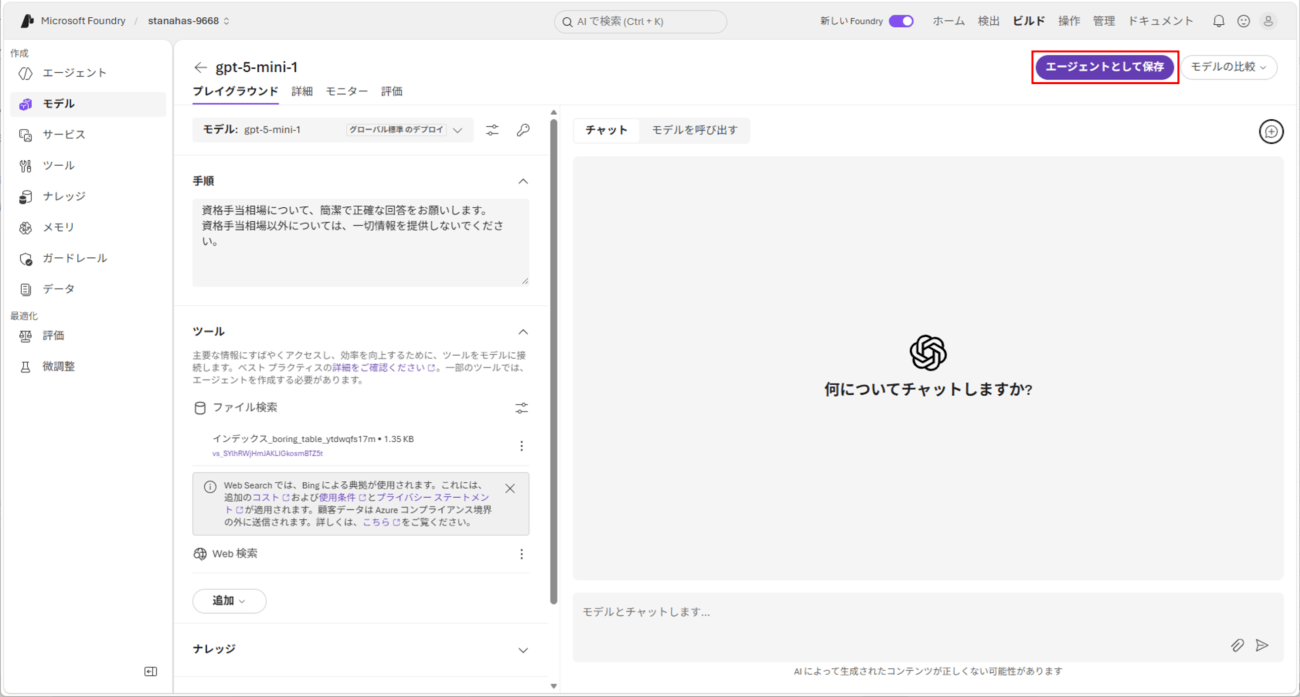
Task: Click into the 手順 instructions text area
Action: (x=361, y=242)
